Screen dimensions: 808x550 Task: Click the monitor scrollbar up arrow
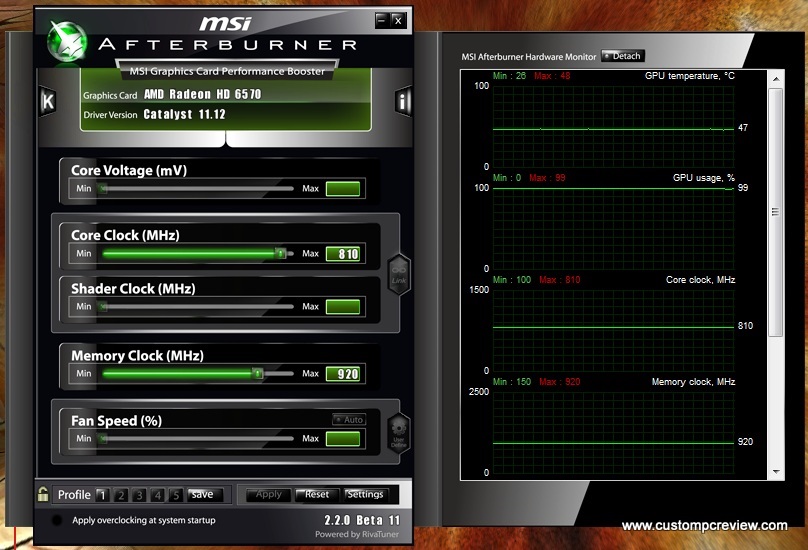(x=776, y=79)
